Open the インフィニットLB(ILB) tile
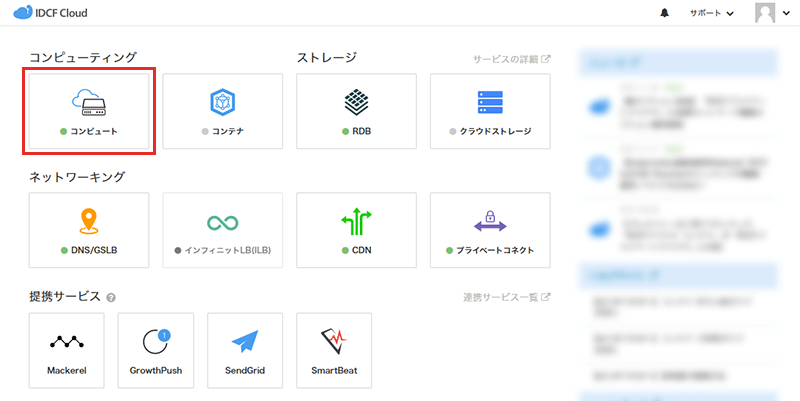This screenshot has width=800, height=401. pyautogui.click(x=222, y=230)
